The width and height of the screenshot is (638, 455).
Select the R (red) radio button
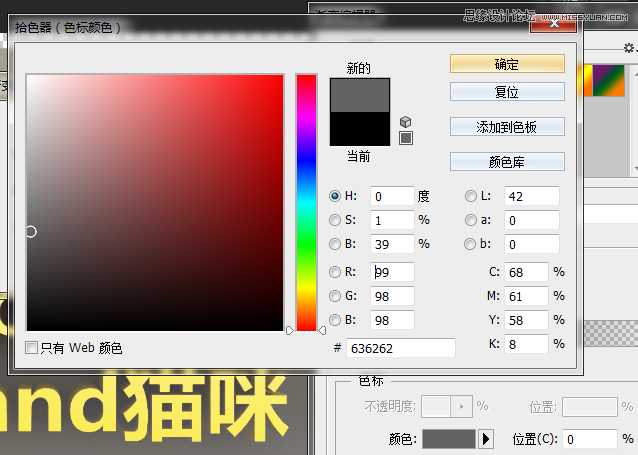tap(335, 271)
